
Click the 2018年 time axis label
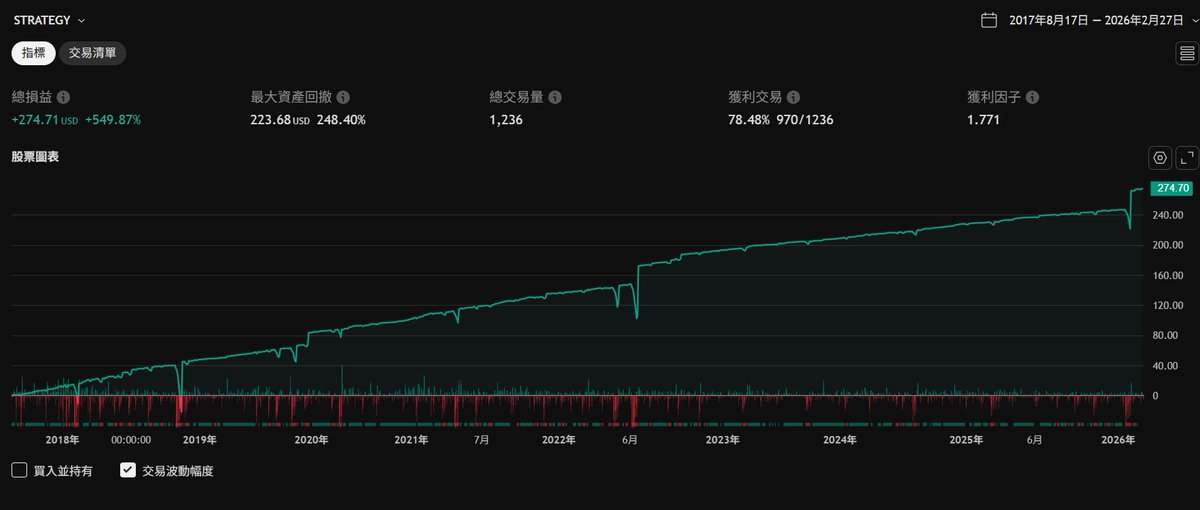tap(63, 439)
